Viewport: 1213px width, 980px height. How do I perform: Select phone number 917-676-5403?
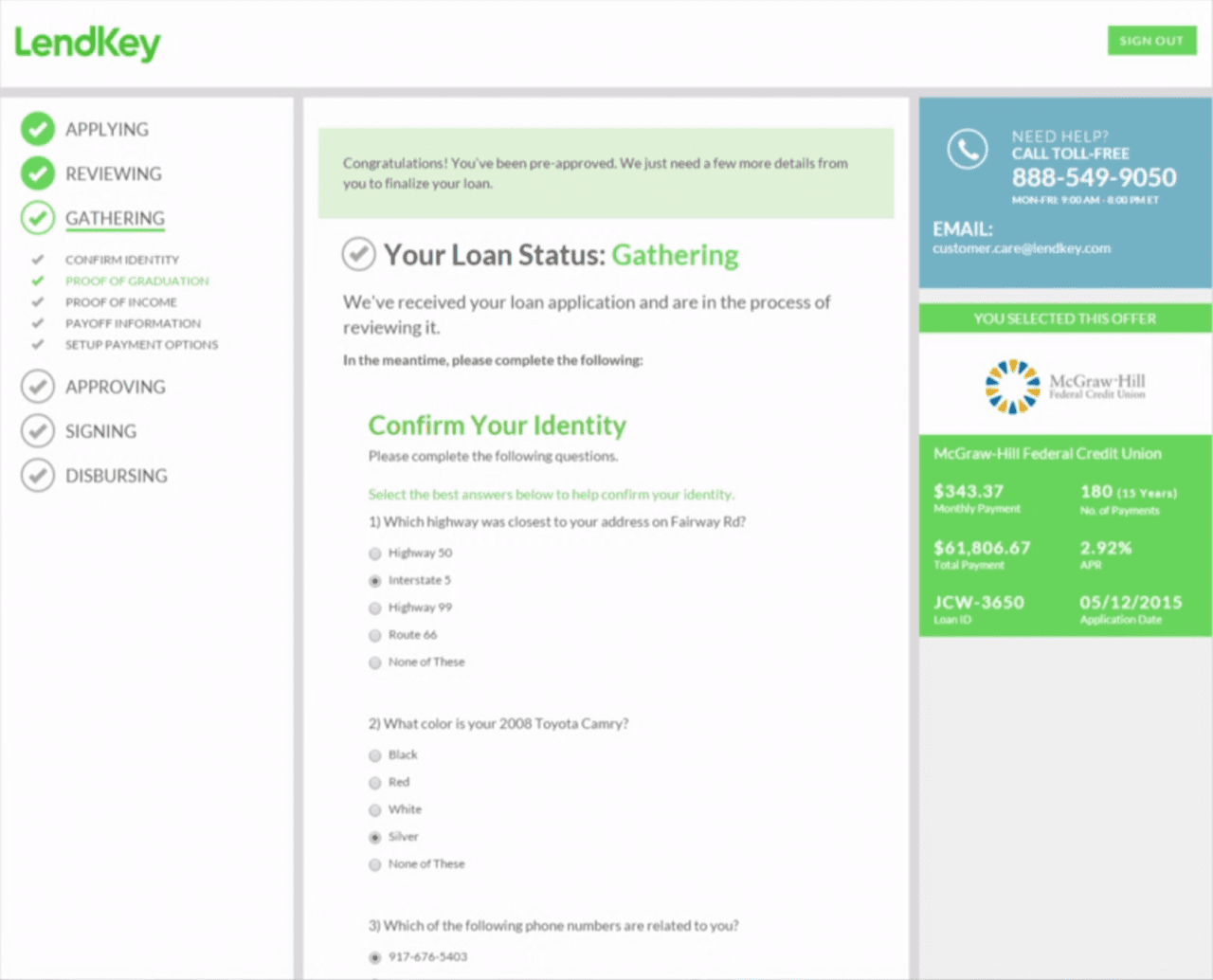coord(375,957)
